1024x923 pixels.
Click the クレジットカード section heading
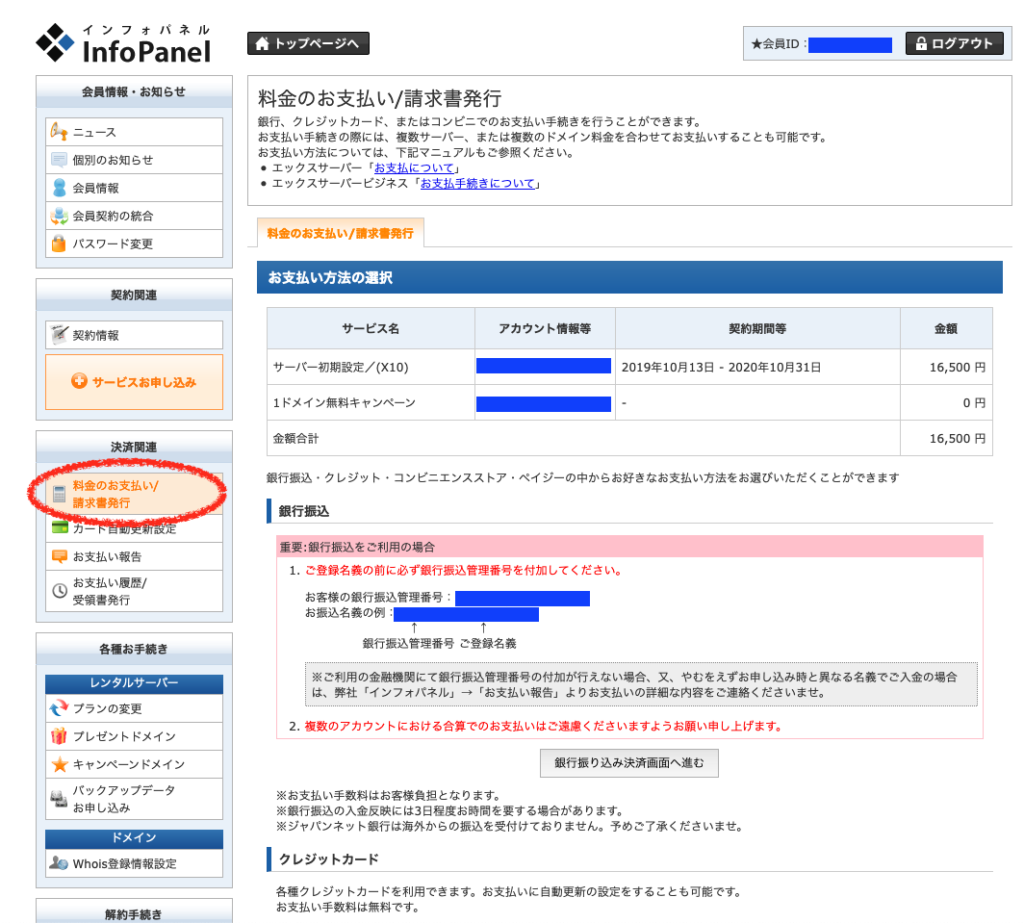[x=328, y=859]
